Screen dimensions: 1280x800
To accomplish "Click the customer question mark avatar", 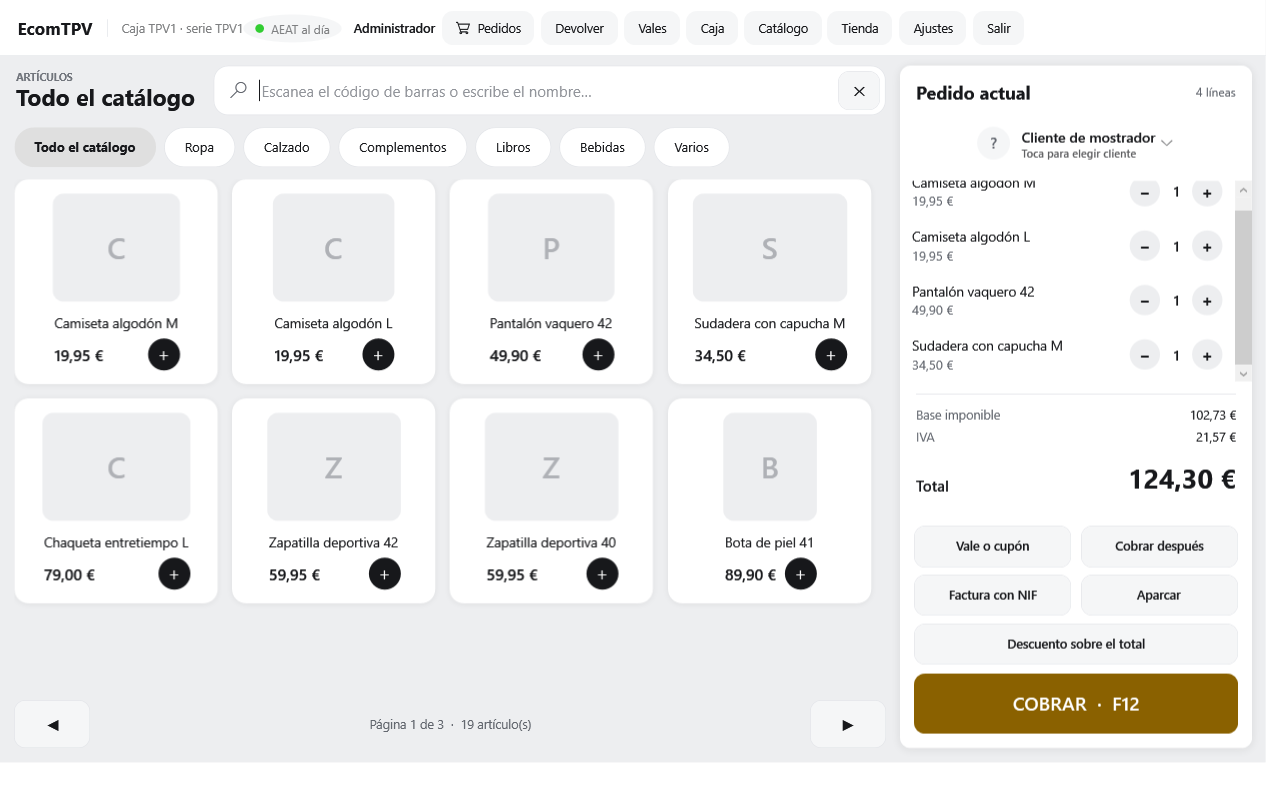I will point(993,144).
